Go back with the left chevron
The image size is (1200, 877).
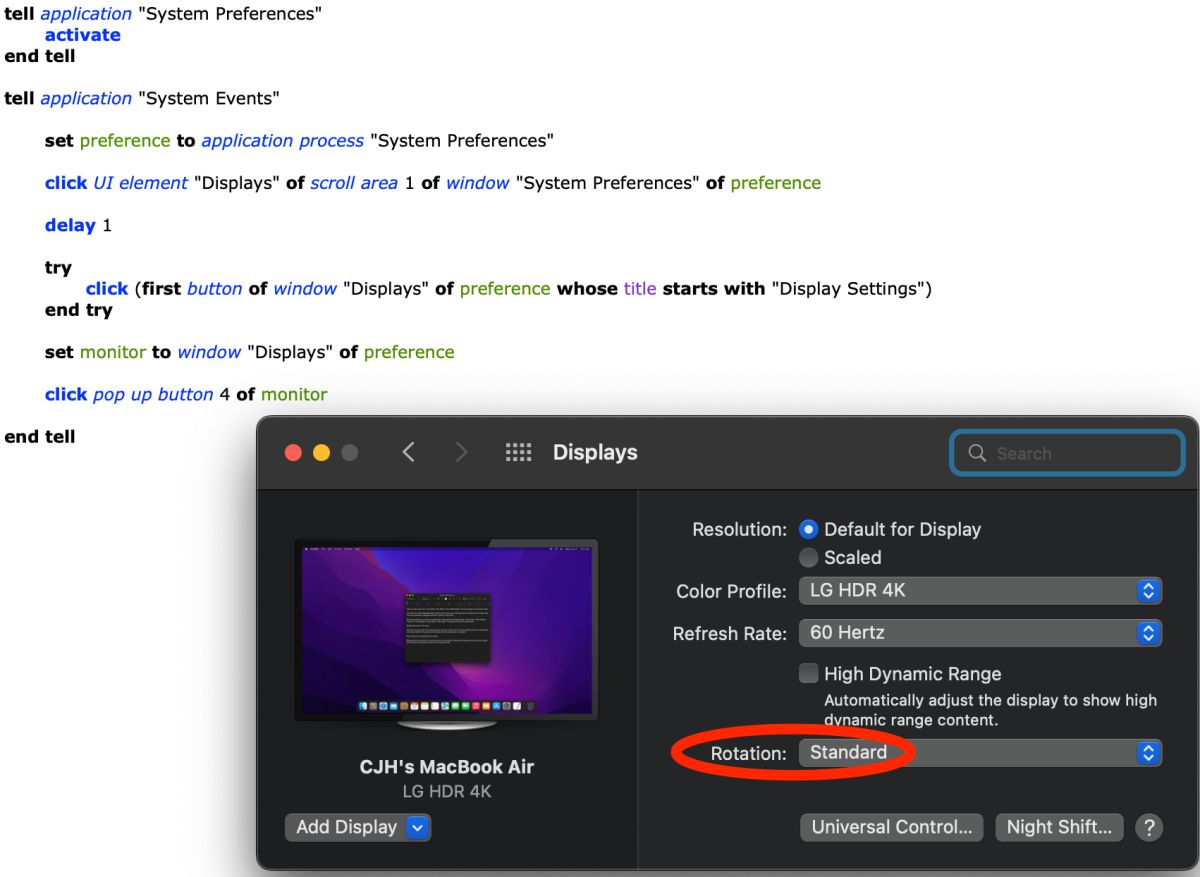408,452
